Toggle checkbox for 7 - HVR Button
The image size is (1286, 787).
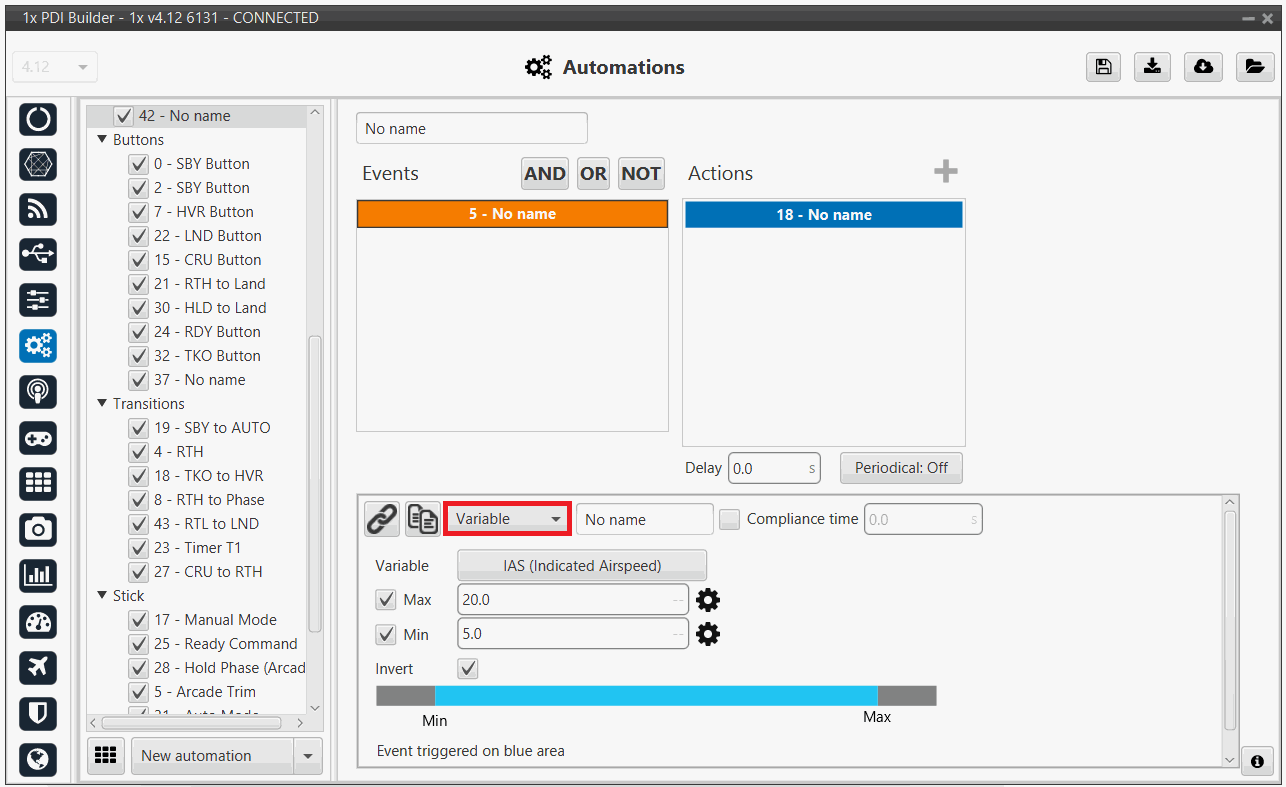pos(139,212)
